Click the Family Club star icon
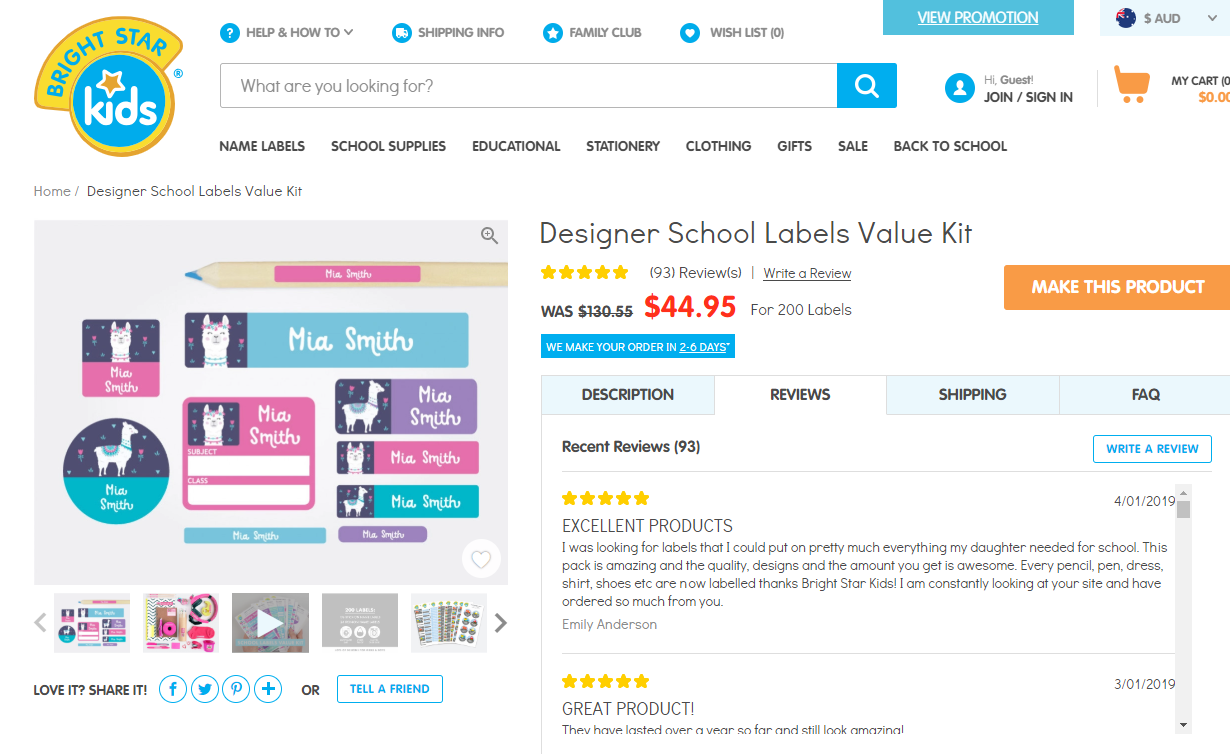This screenshot has height=754, width=1230. pyautogui.click(x=553, y=33)
